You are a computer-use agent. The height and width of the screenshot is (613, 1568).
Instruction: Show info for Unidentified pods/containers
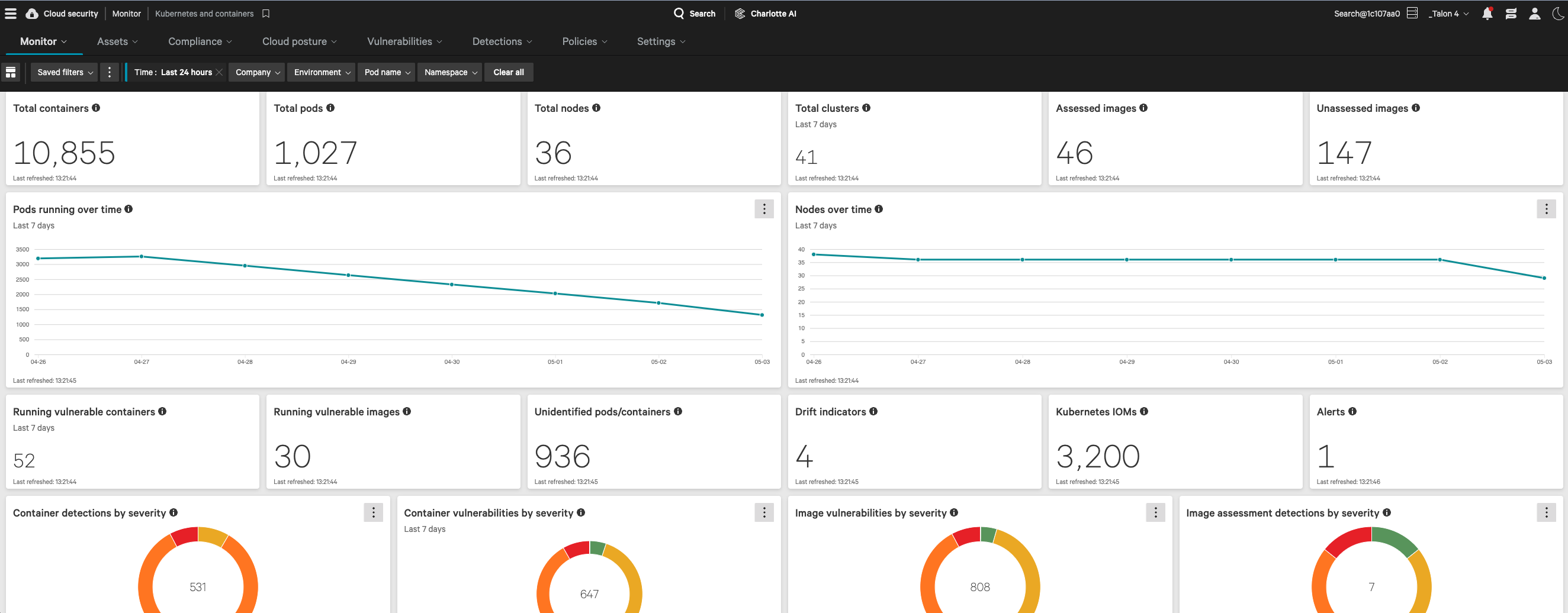pos(678,411)
